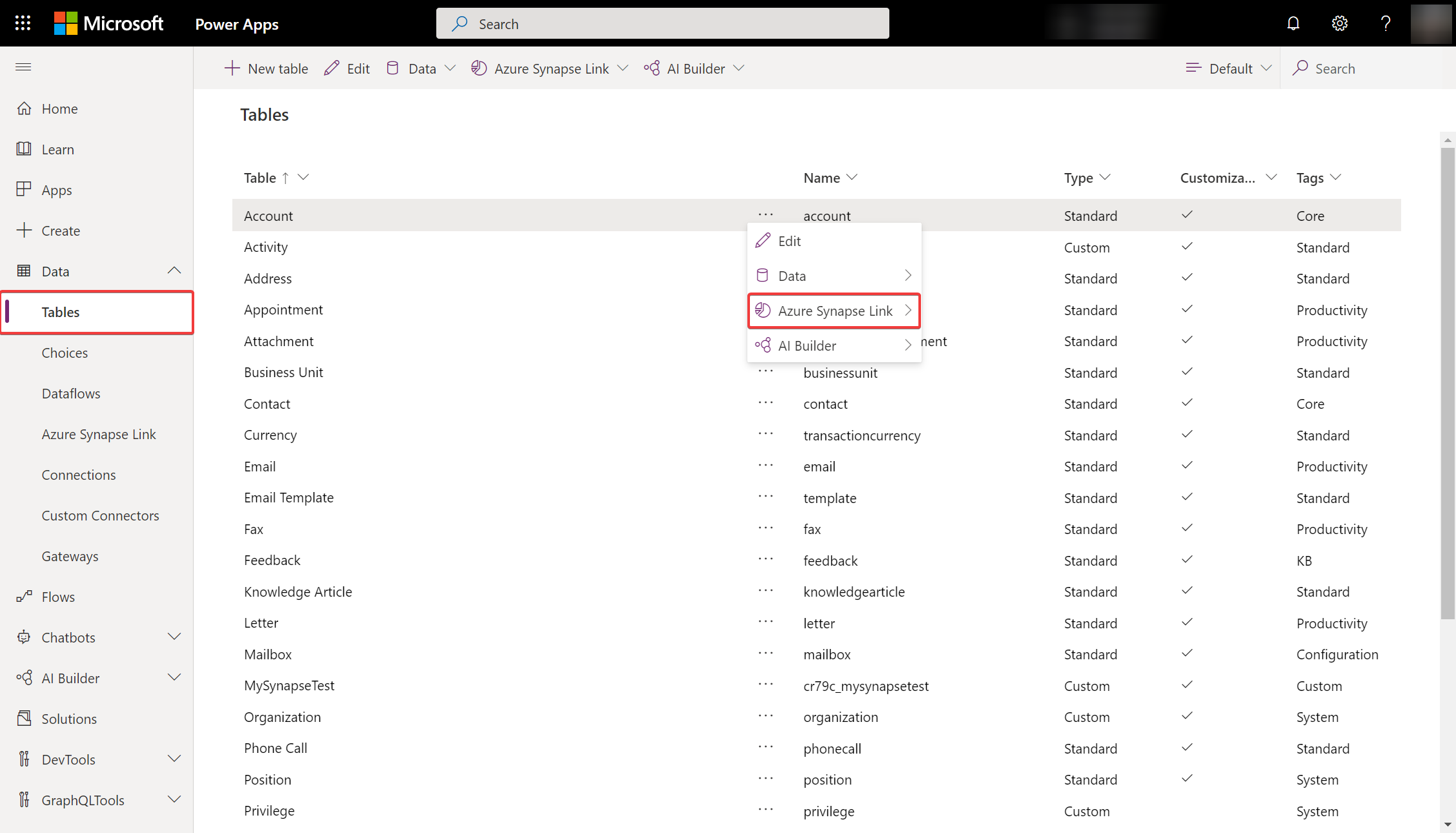Click the Azure Synapse Link icon in context menu
1456x833 pixels.
pyautogui.click(x=762, y=310)
